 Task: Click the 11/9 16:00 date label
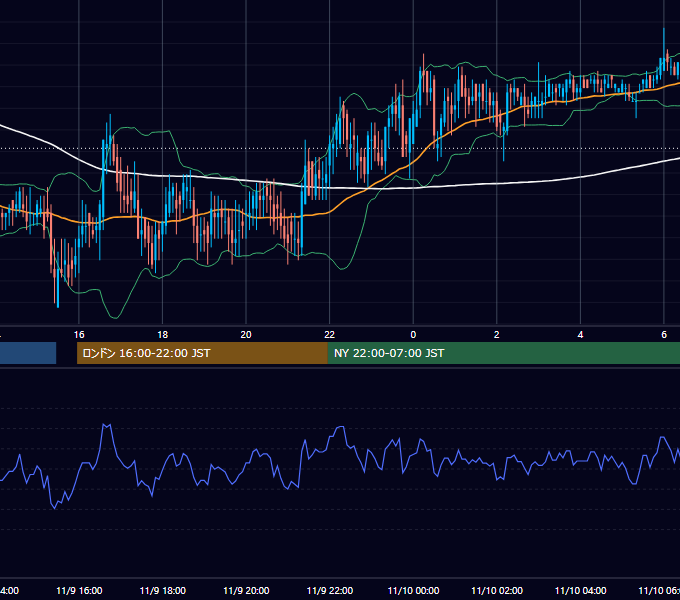point(79,591)
